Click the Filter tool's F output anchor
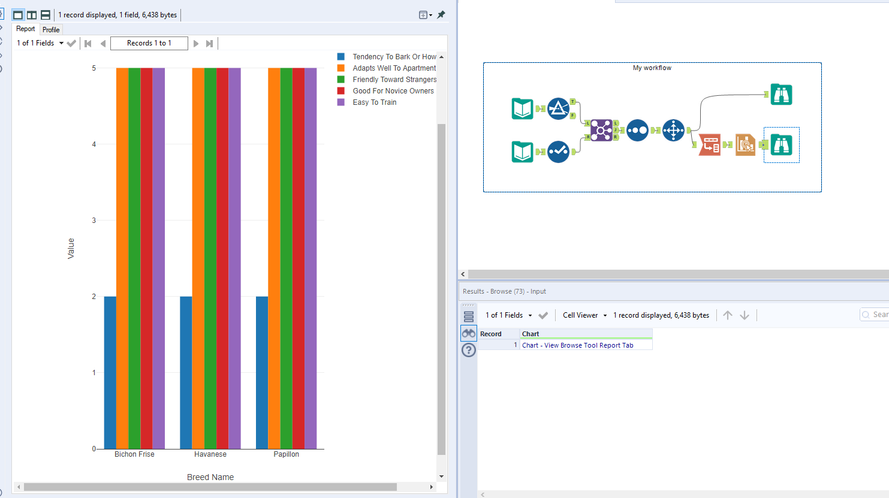 point(573,115)
